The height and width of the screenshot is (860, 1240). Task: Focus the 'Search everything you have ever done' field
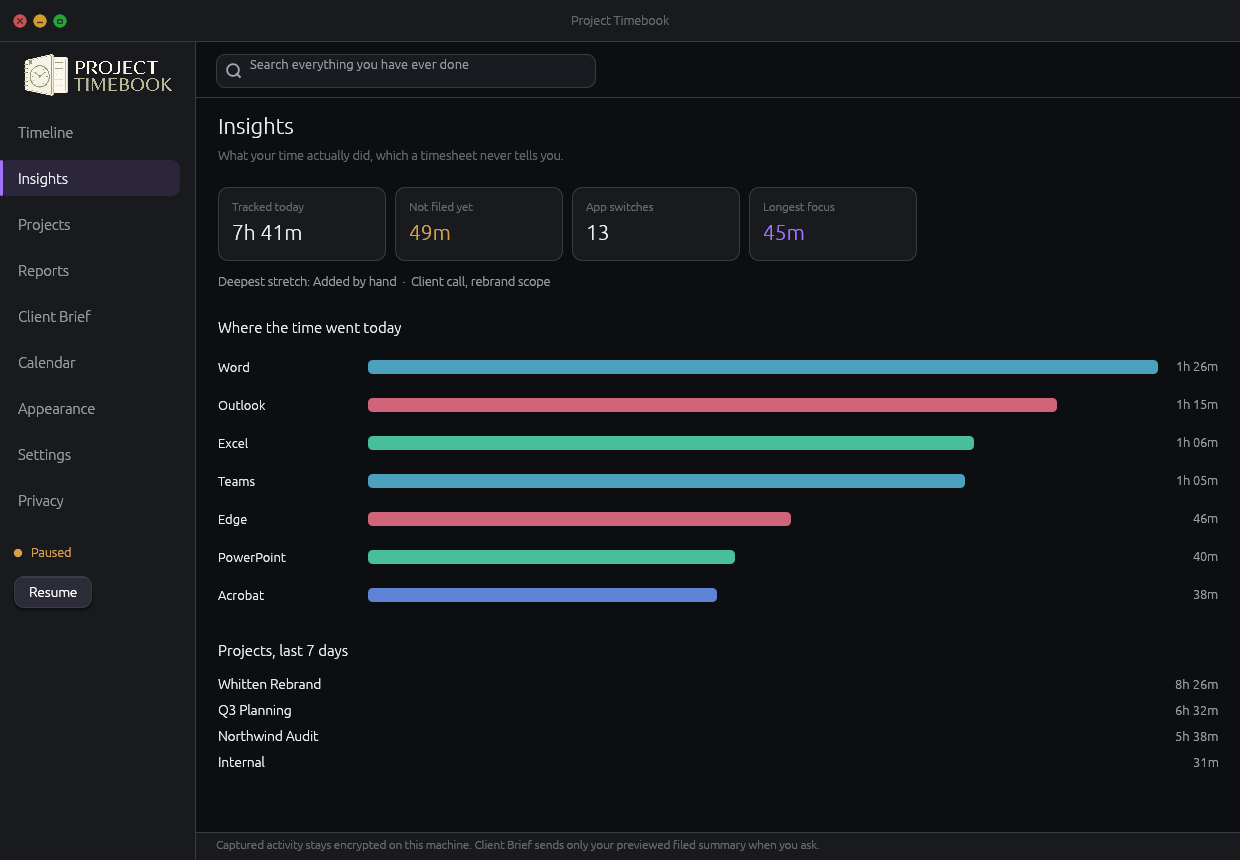(x=406, y=71)
